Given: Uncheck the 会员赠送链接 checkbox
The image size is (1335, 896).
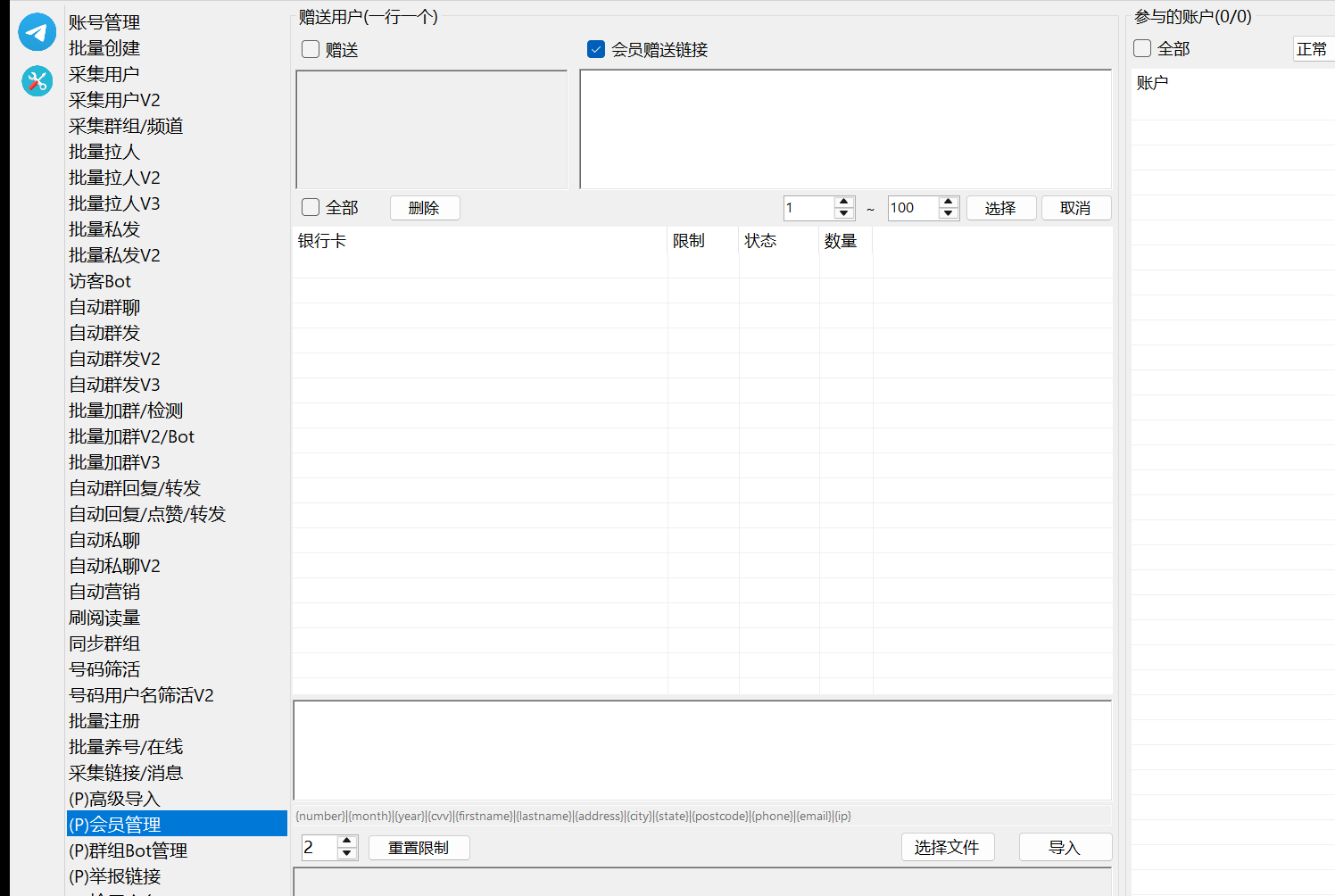Looking at the screenshot, I should click(x=596, y=49).
